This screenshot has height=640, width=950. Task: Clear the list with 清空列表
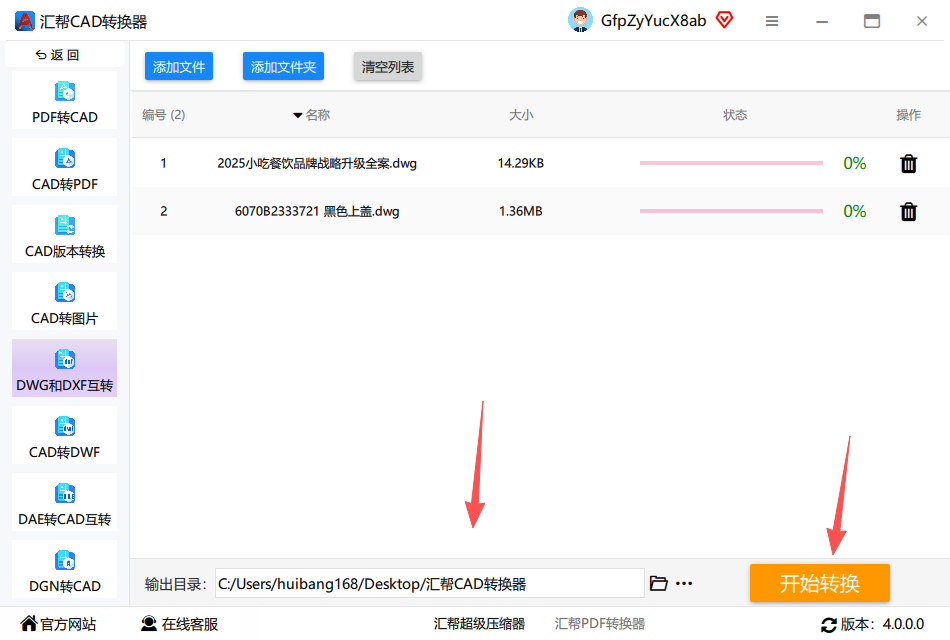[x=388, y=66]
